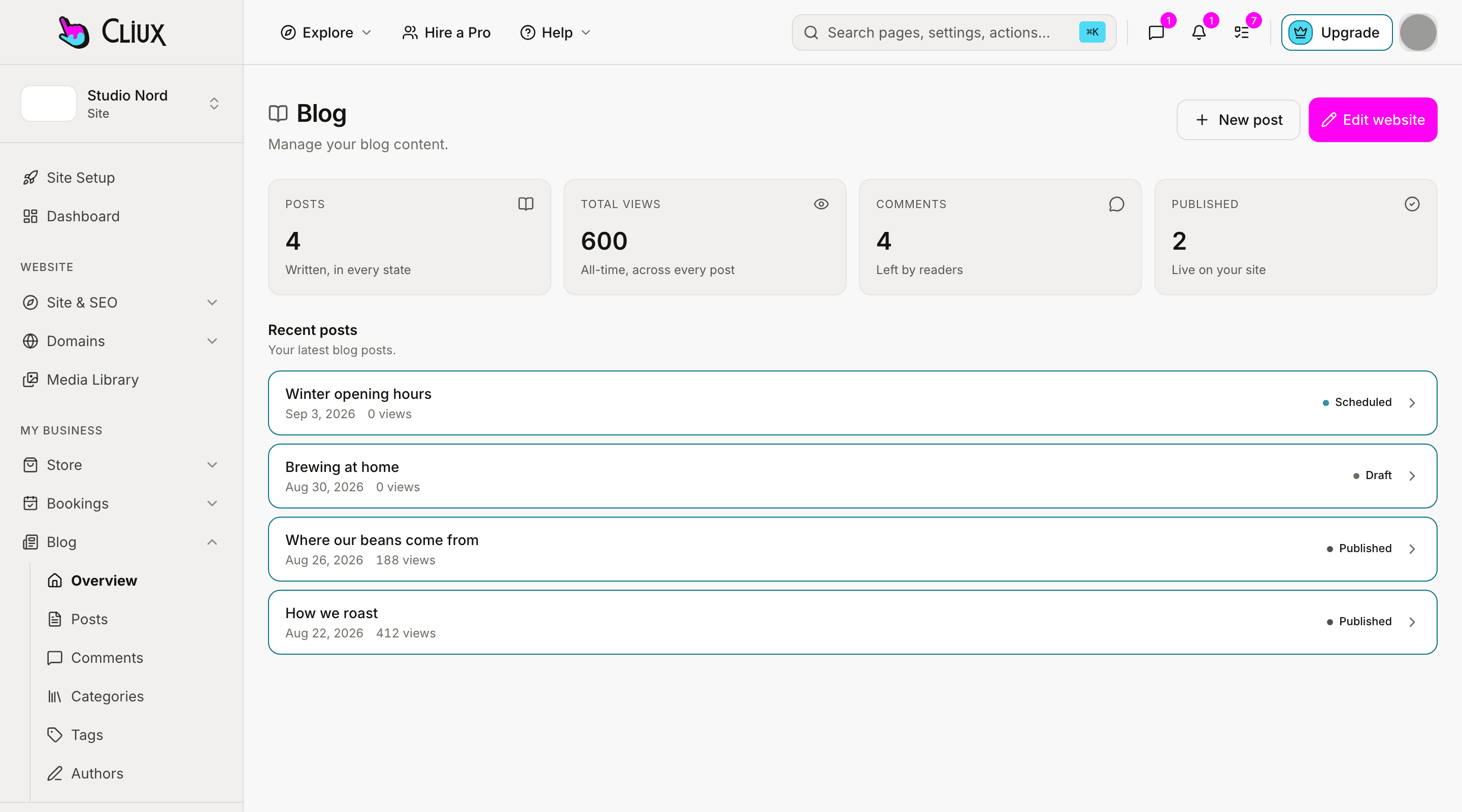Open the Help dropdown menu
The image size is (1462, 812).
point(556,32)
